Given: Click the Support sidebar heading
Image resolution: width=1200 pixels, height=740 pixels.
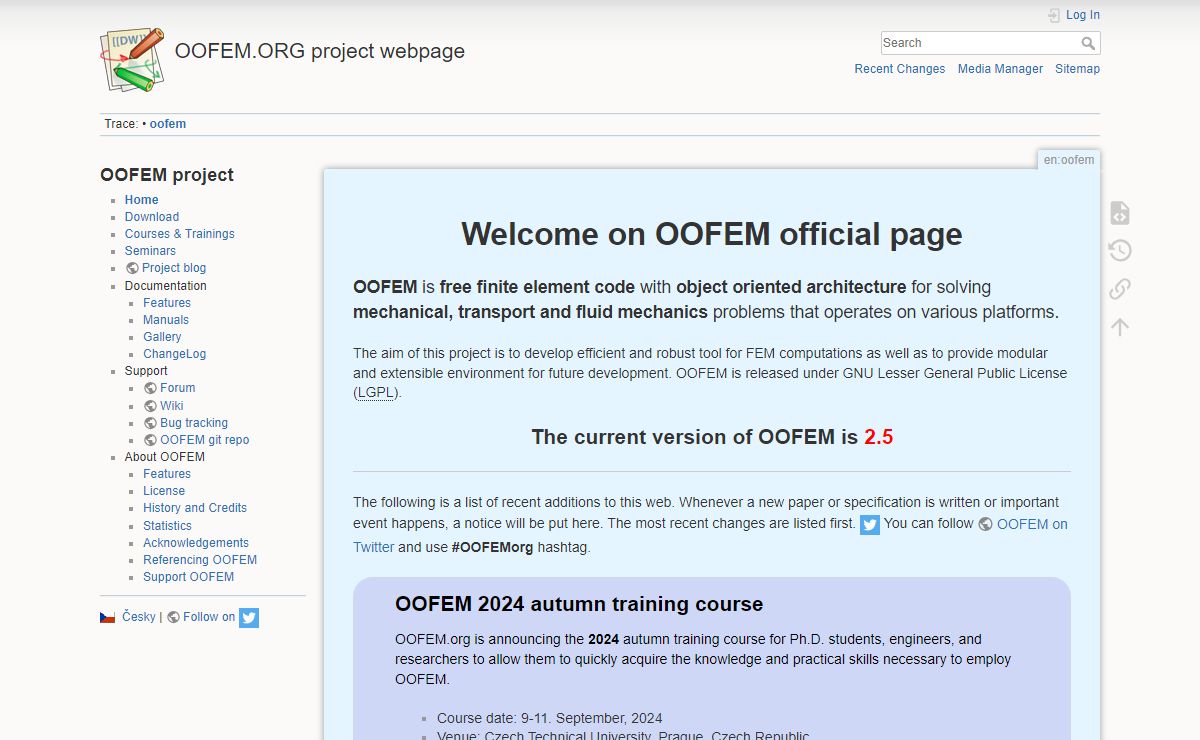Looking at the screenshot, I should click(146, 371).
